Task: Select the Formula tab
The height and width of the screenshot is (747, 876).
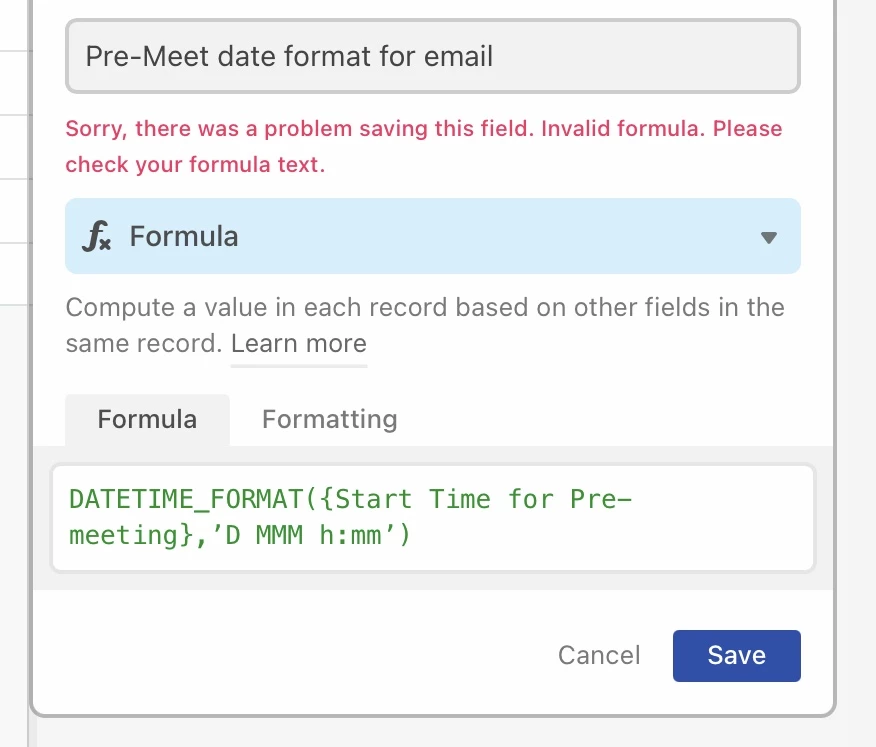Action: (147, 420)
